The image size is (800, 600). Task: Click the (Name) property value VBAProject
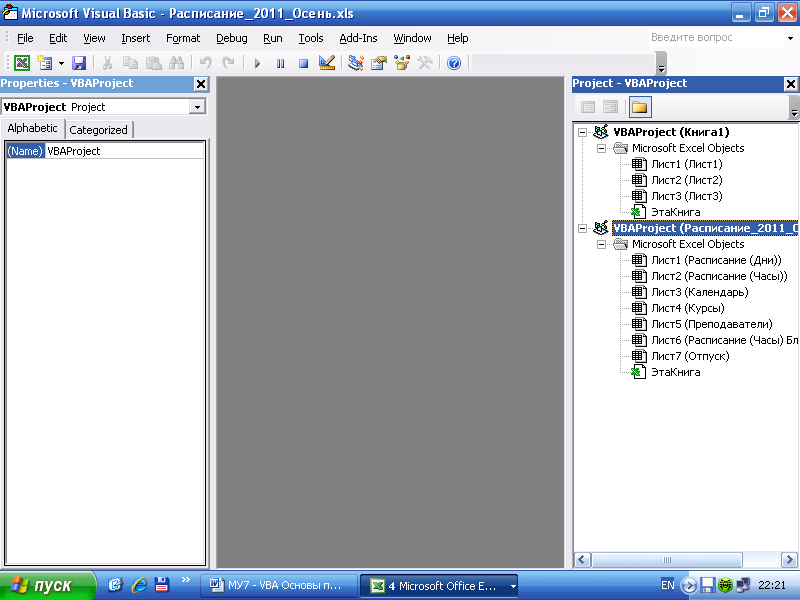point(125,151)
